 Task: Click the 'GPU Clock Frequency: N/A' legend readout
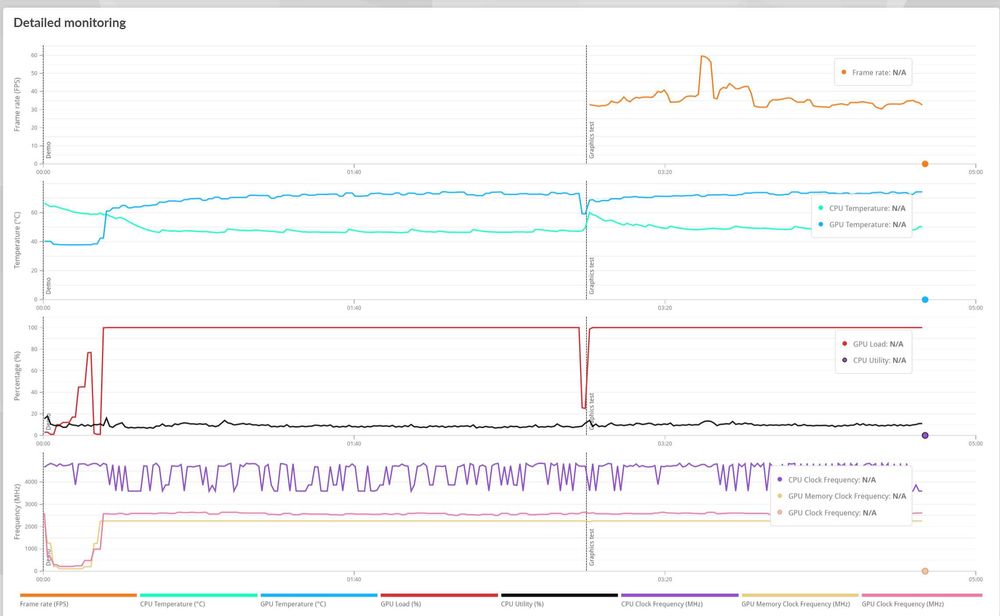(x=827, y=513)
